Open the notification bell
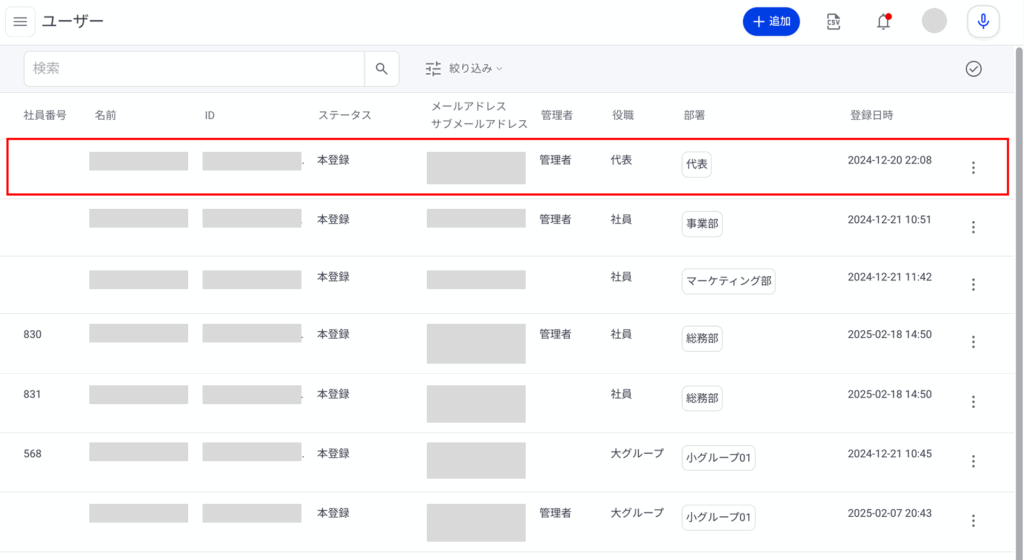The image size is (1024, 560). coord(884,22)
